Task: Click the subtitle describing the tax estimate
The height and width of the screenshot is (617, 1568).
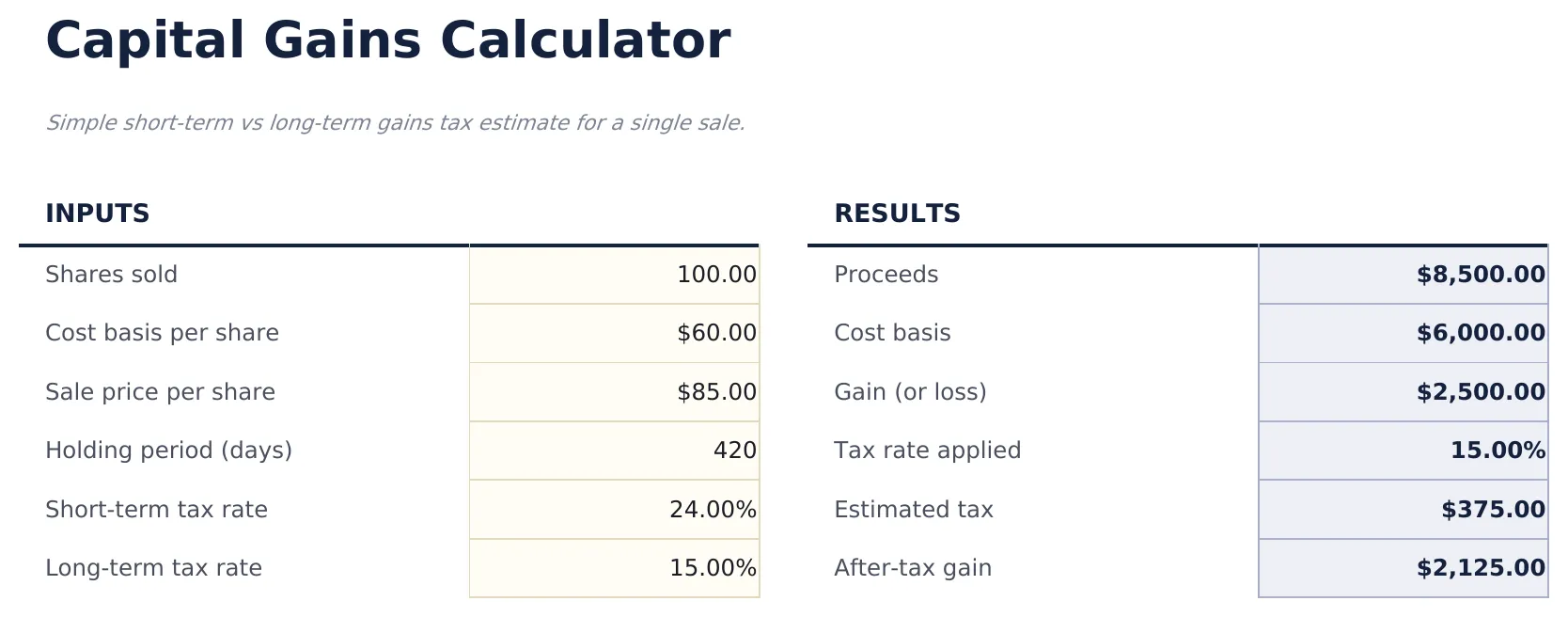Action: point(398,121)
